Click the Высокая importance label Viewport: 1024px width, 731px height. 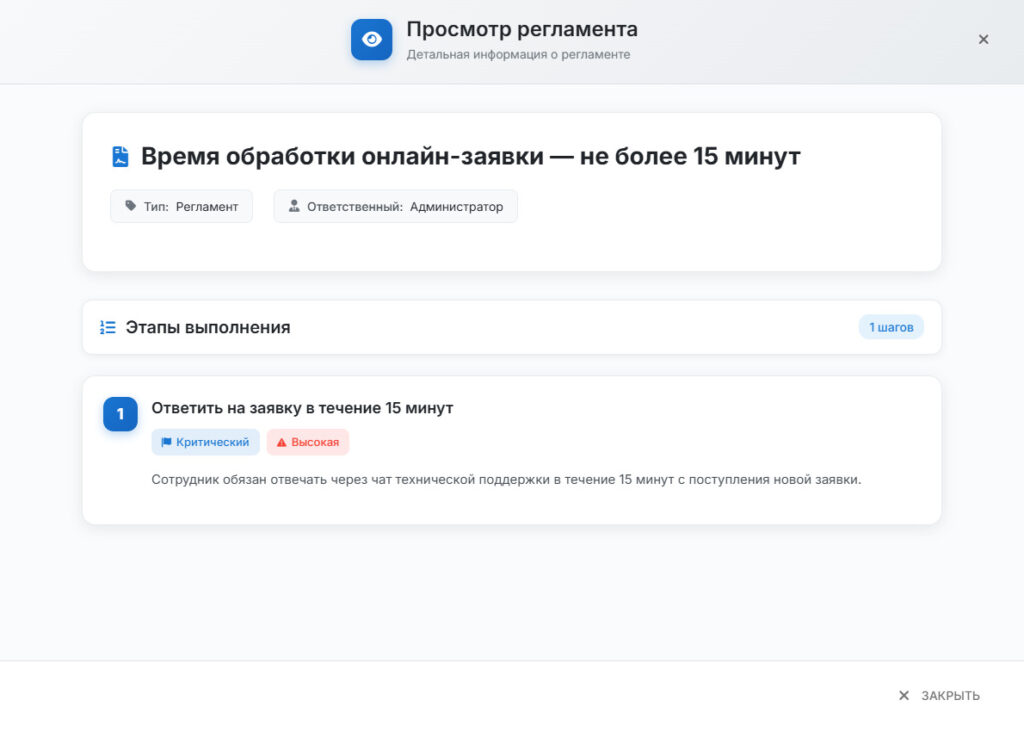(x=315, y=442)
